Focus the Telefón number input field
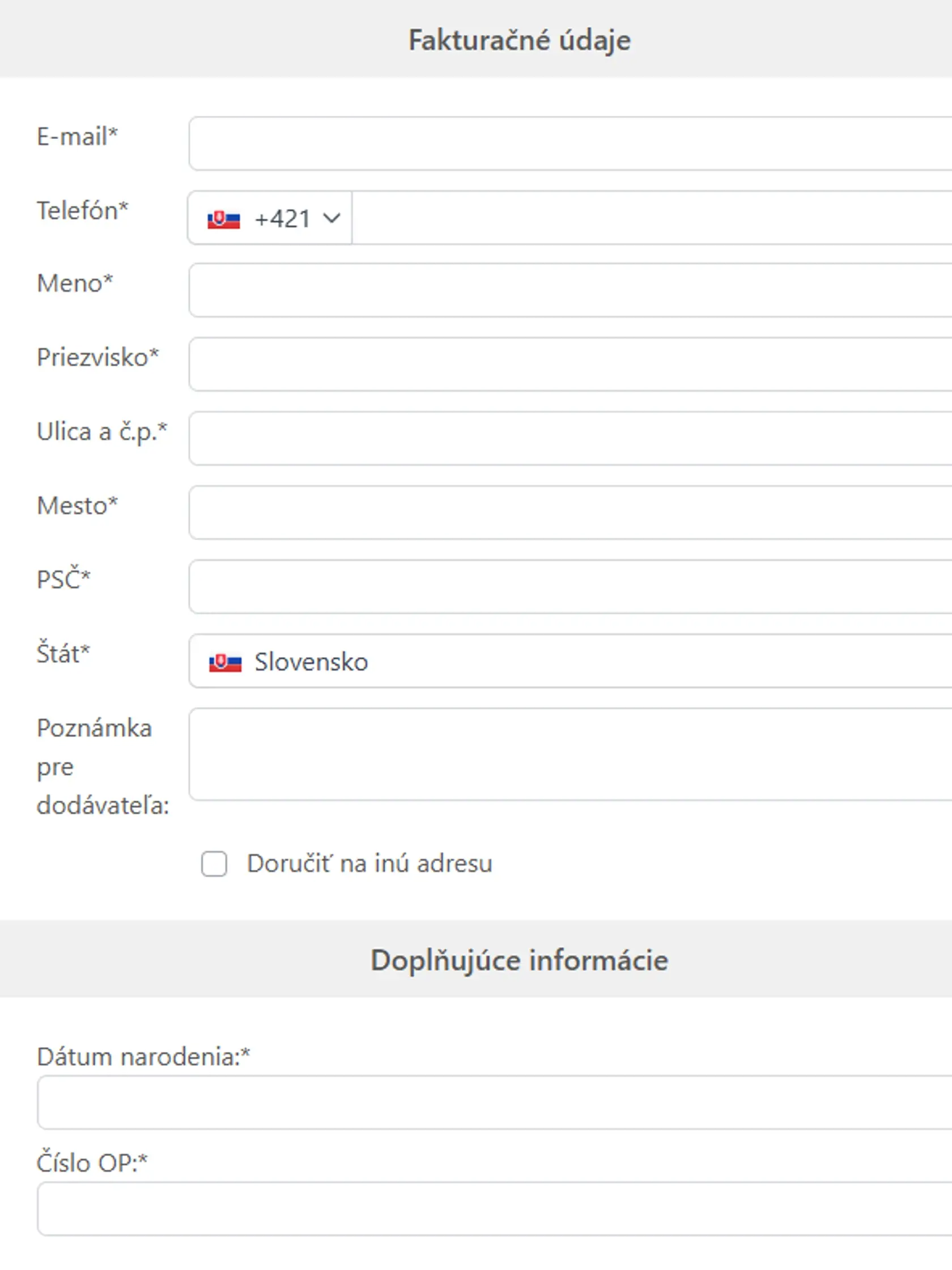The width and height of the screenshot is (952, 1270). click(x=652, y=218)
